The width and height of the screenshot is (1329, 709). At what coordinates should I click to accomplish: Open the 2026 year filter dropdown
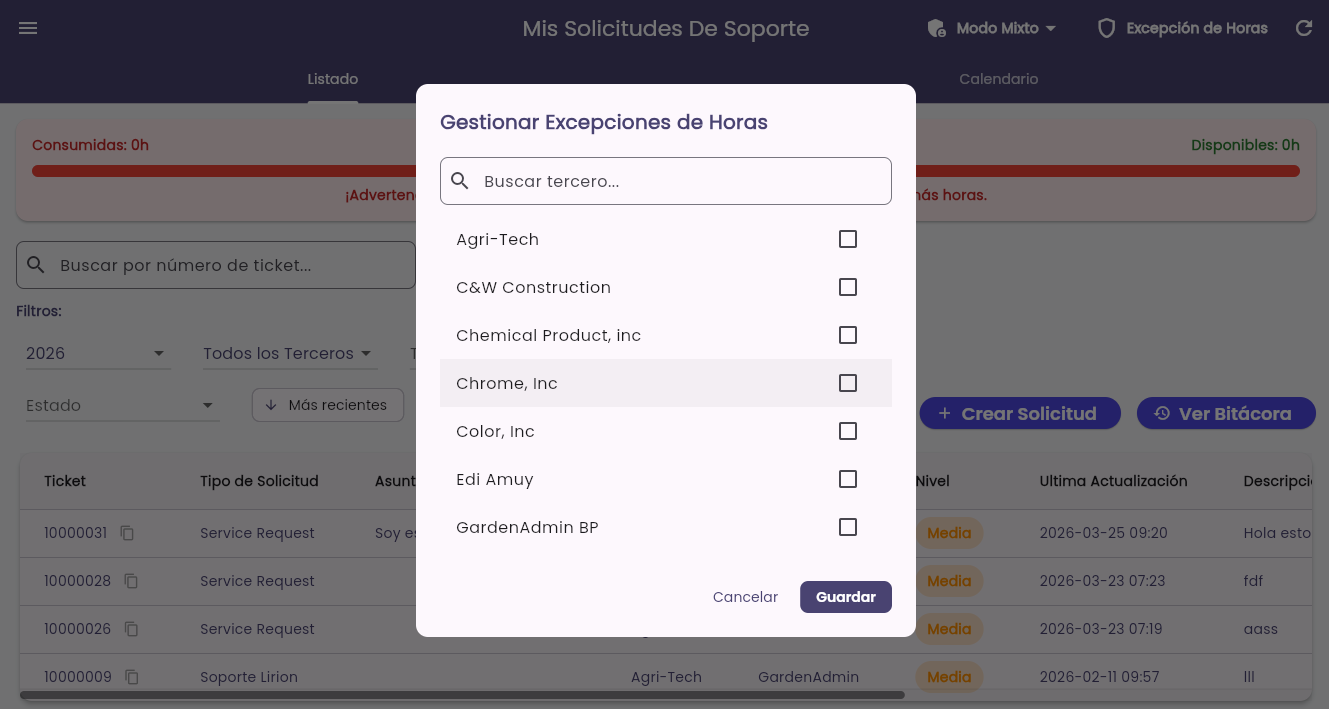[98, 353]
